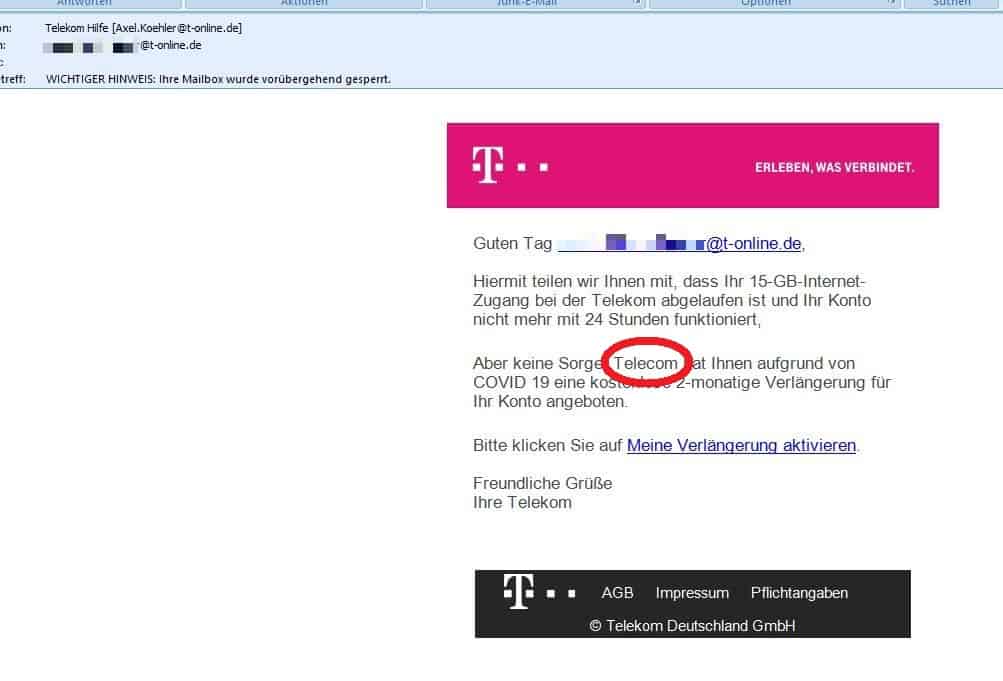Select the Antworten ribbon group label
This screenshot has height=681, width=1003.
[x=84, y=4]
